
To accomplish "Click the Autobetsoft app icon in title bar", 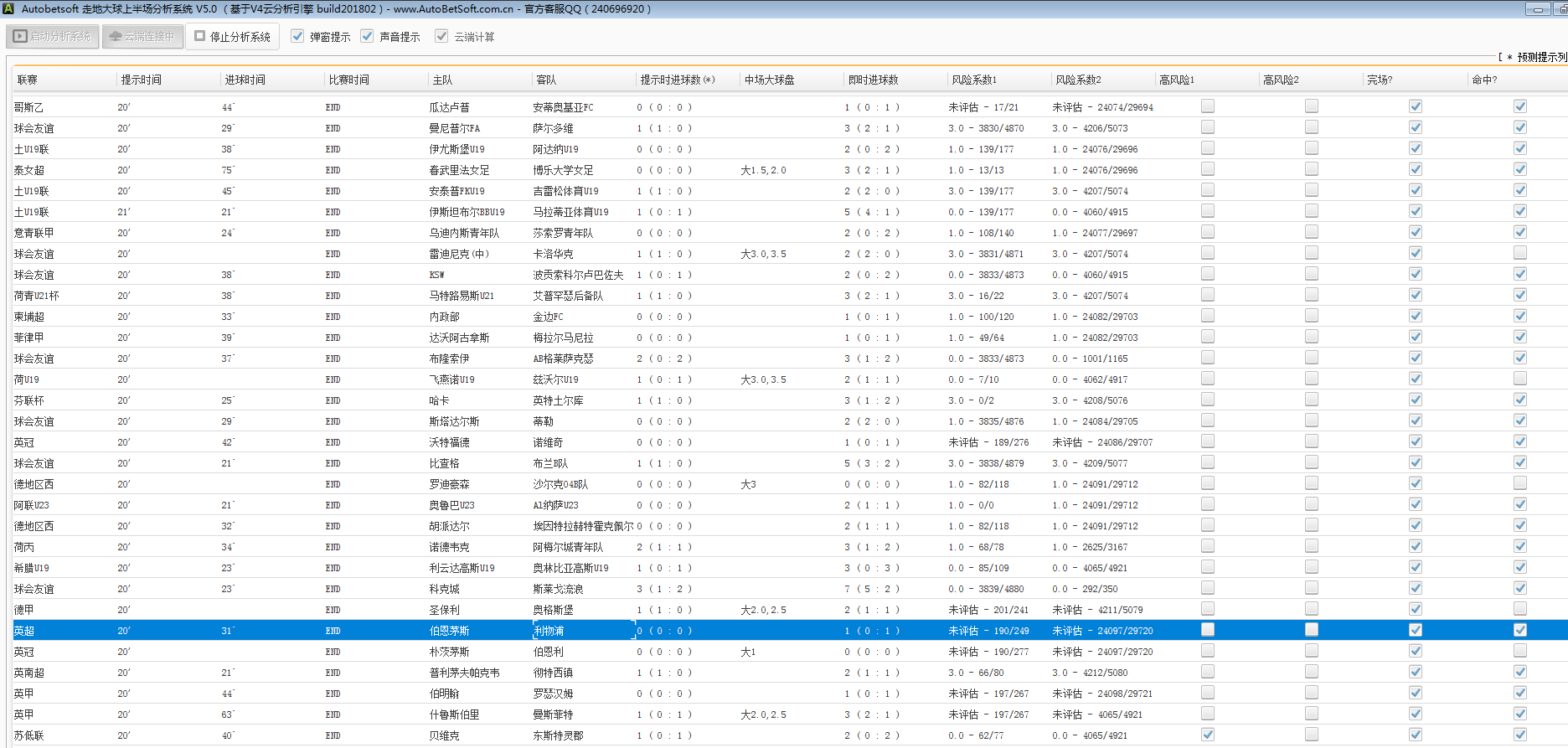I will 9,9.
